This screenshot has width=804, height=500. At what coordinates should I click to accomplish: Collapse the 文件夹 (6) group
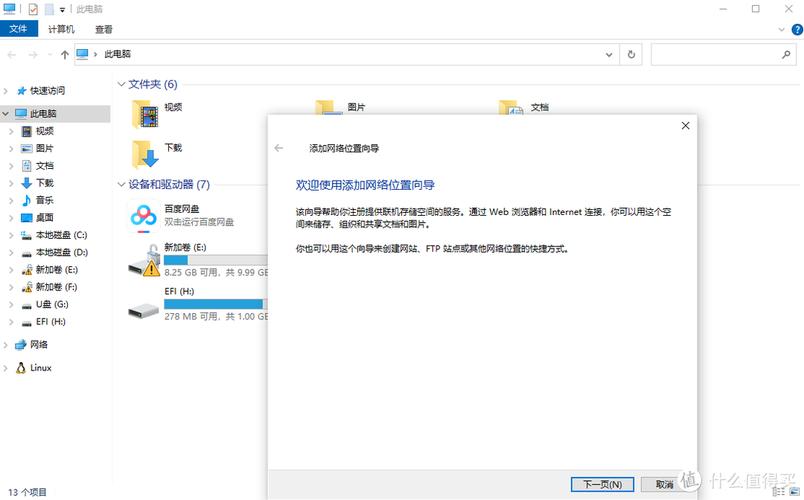(122, 84)
